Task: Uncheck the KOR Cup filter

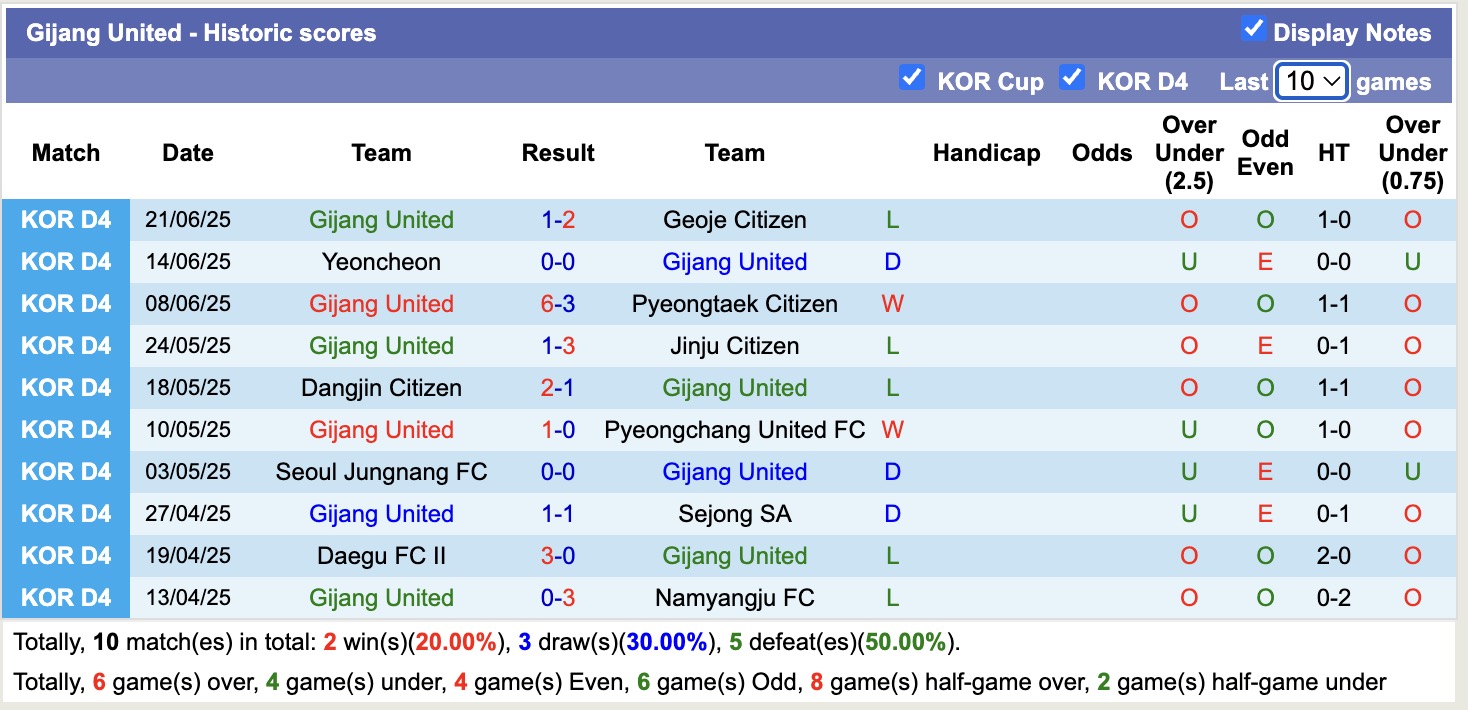Action: coord(911,78)
